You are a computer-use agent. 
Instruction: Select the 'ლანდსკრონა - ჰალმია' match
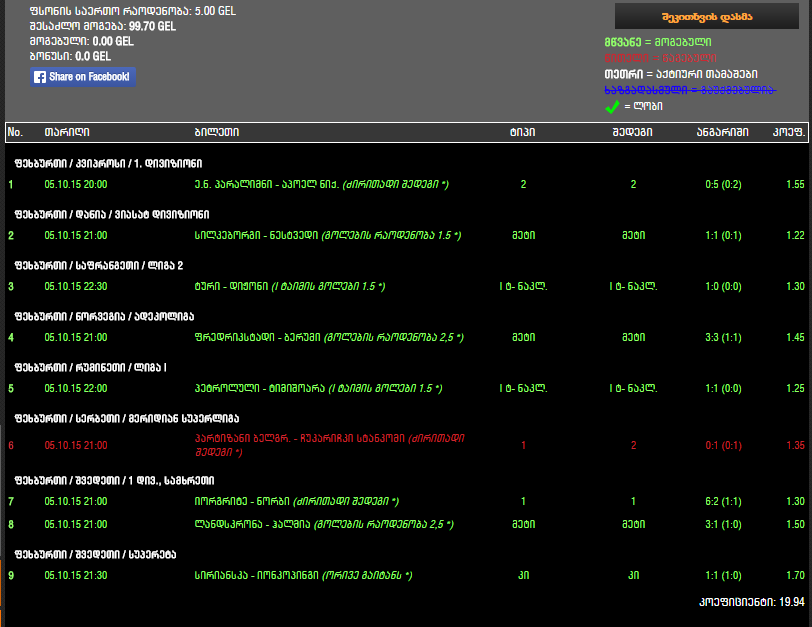(x=324, y=524)
